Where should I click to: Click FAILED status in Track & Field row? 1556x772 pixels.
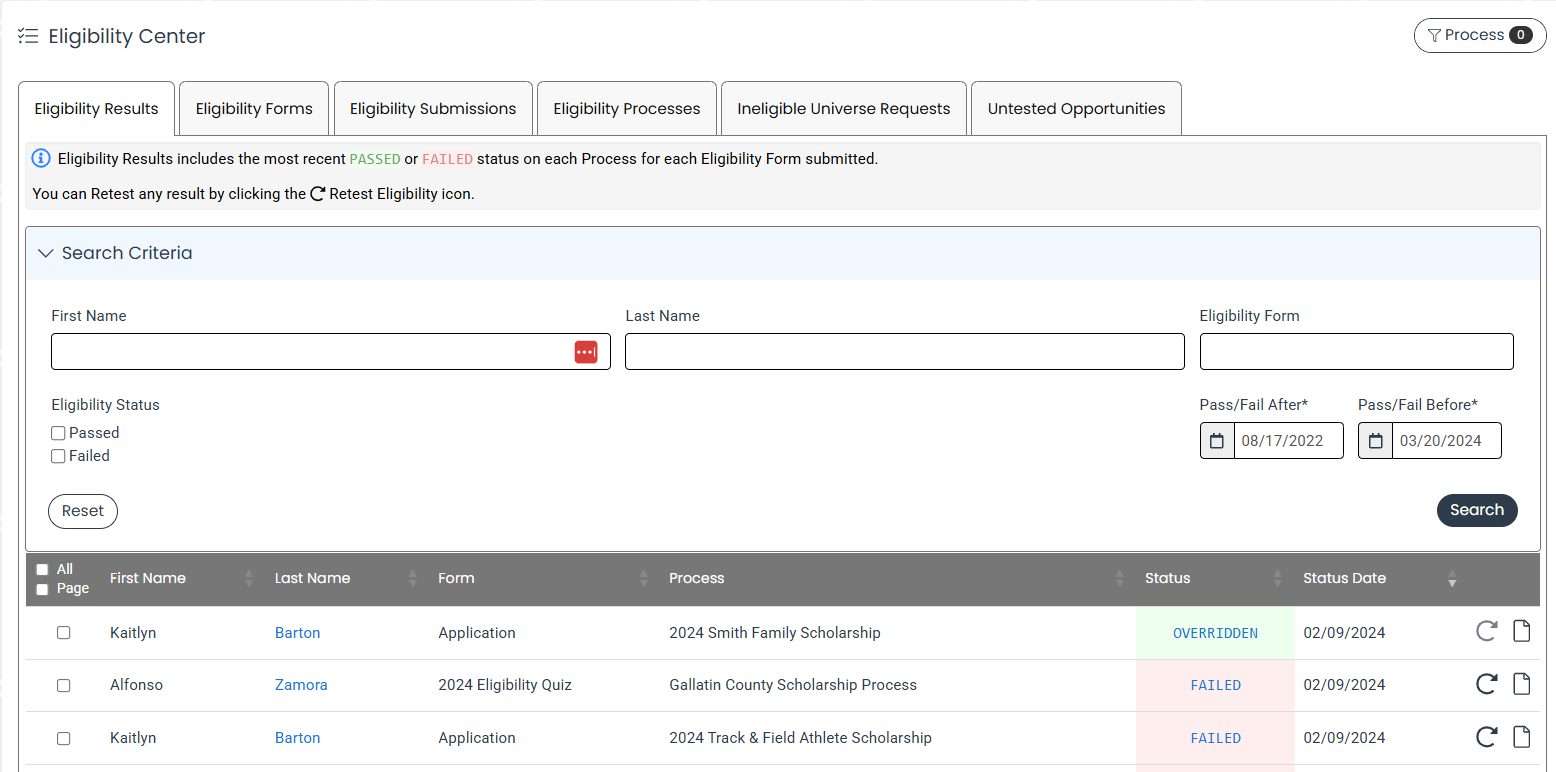click(x=1215, y=738)
